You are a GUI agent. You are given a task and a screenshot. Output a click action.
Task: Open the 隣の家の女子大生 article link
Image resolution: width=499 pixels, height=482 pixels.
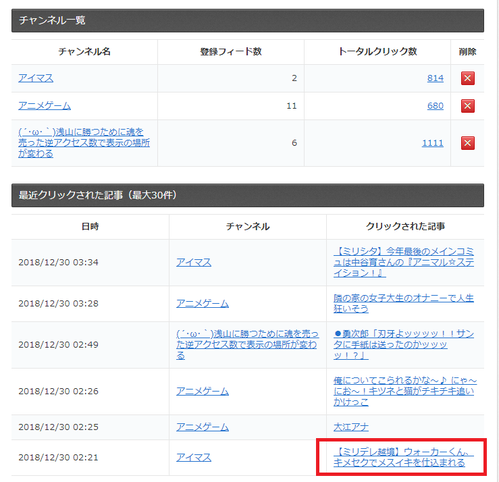tap(404, 303)
